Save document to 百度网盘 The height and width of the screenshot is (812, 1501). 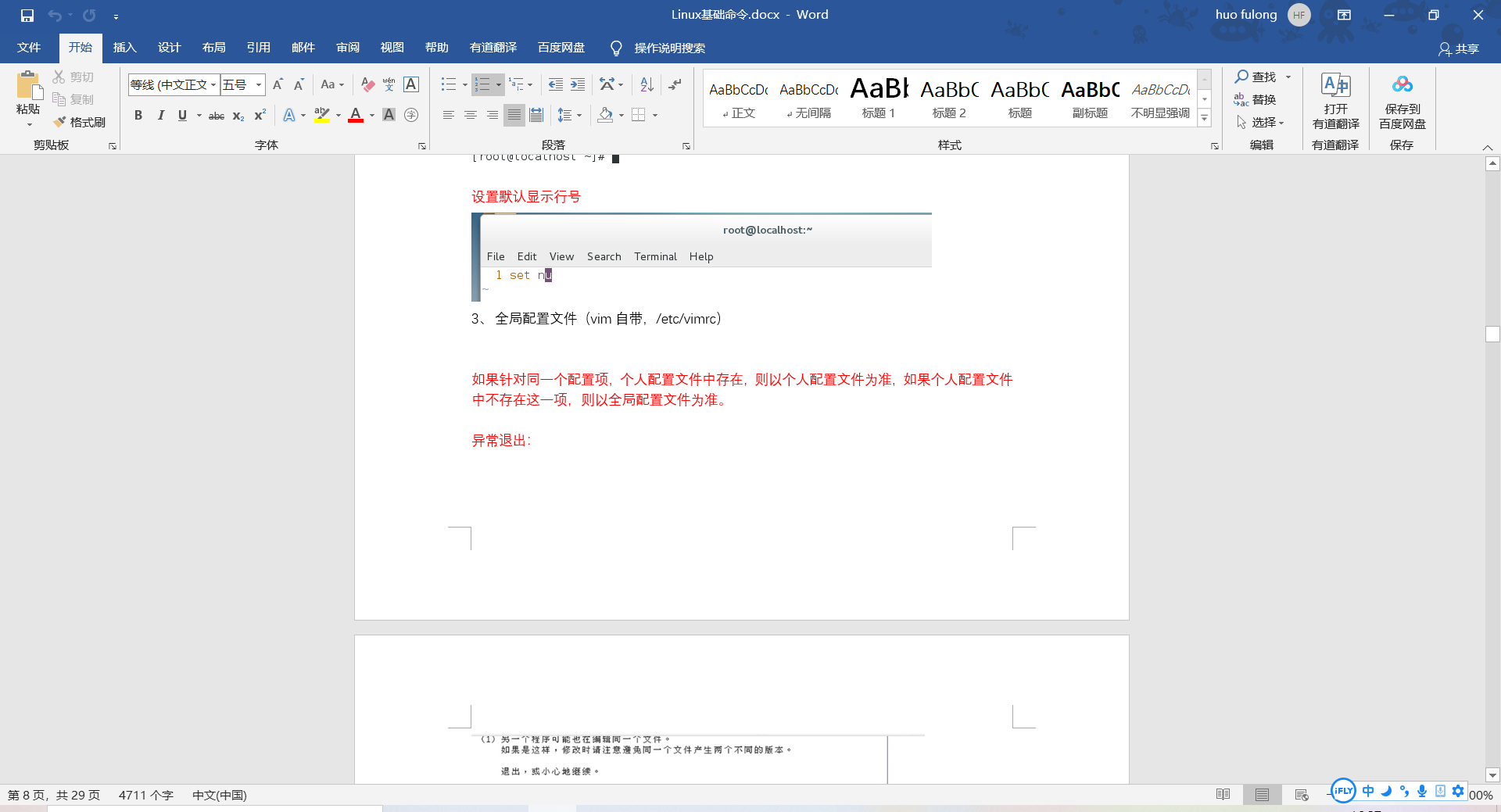coord(1401,102)
